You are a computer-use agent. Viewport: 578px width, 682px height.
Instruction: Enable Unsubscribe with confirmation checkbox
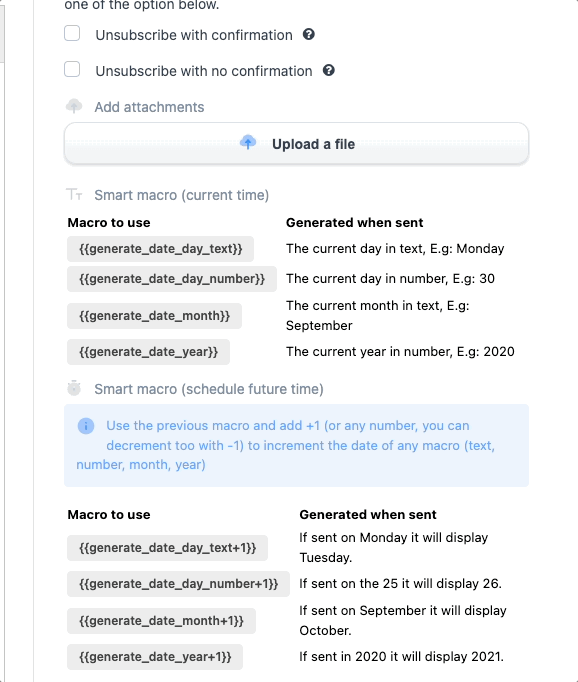point(72,33)
